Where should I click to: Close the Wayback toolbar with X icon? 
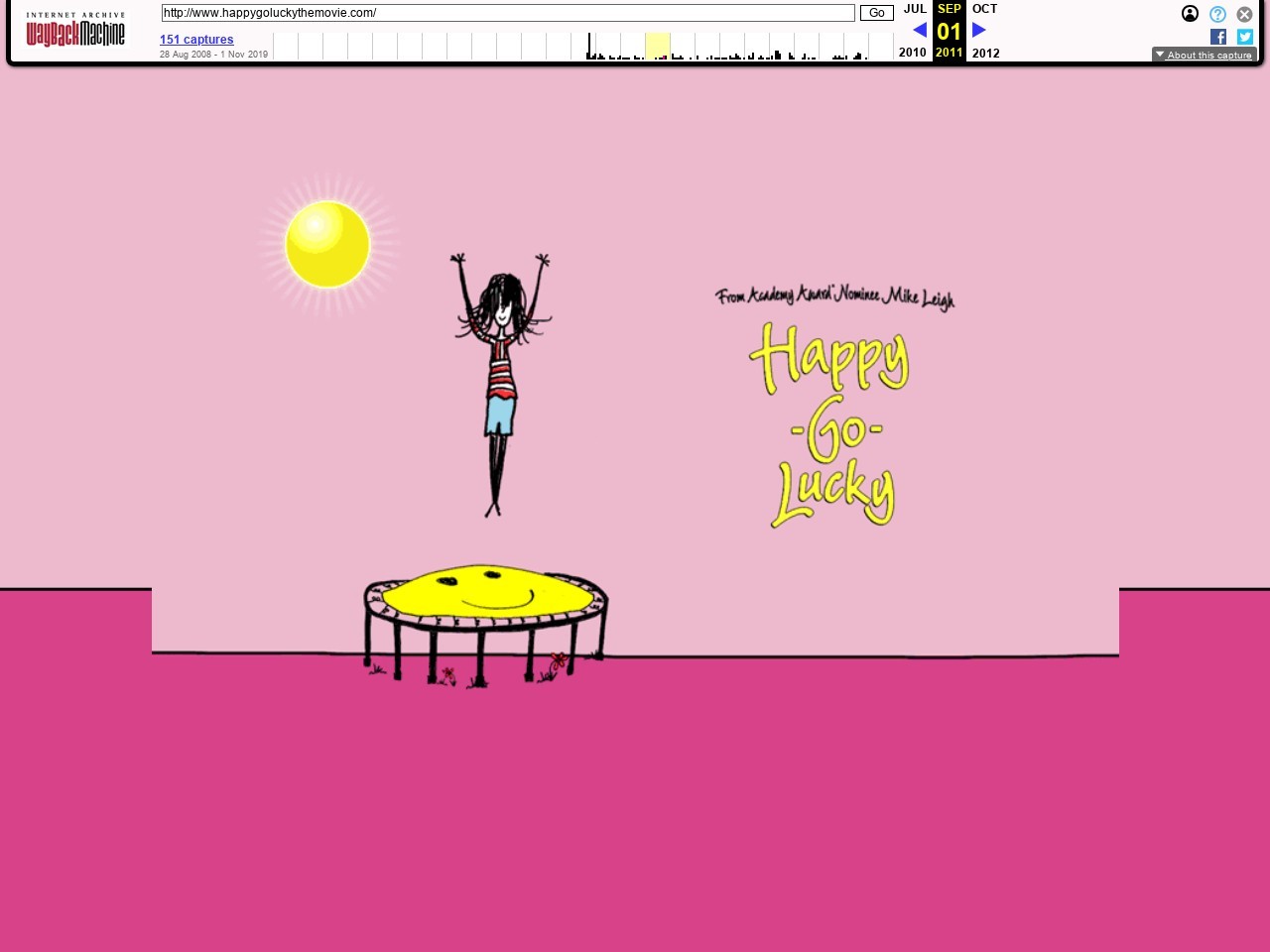[1244, 14]
